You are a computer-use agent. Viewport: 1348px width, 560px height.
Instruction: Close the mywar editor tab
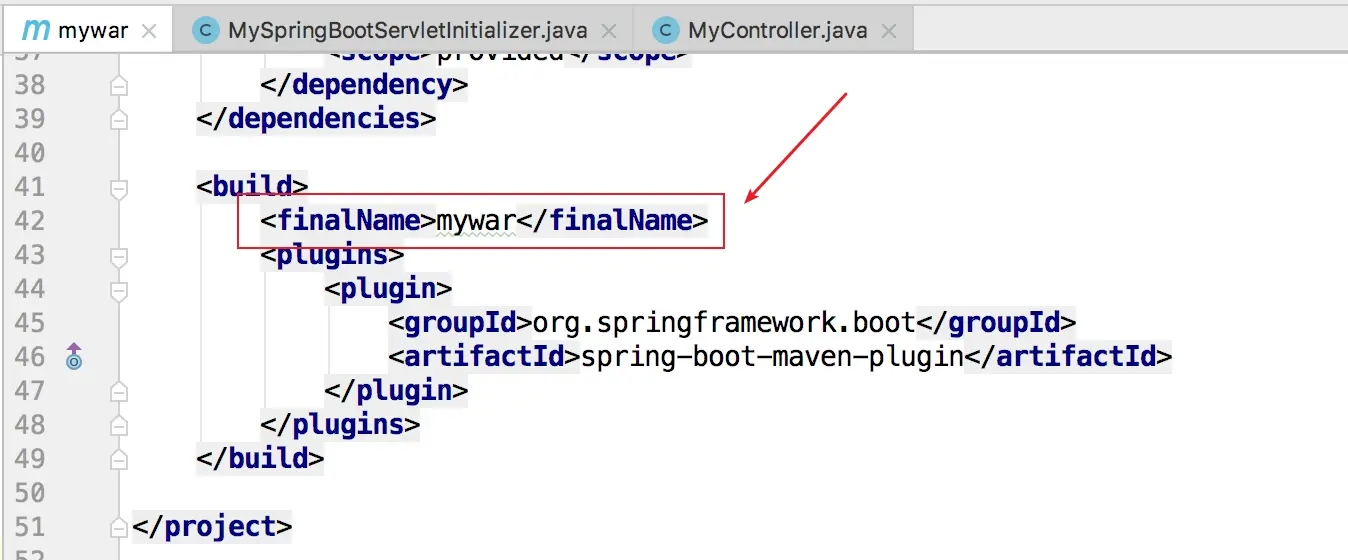coord(149,31)
